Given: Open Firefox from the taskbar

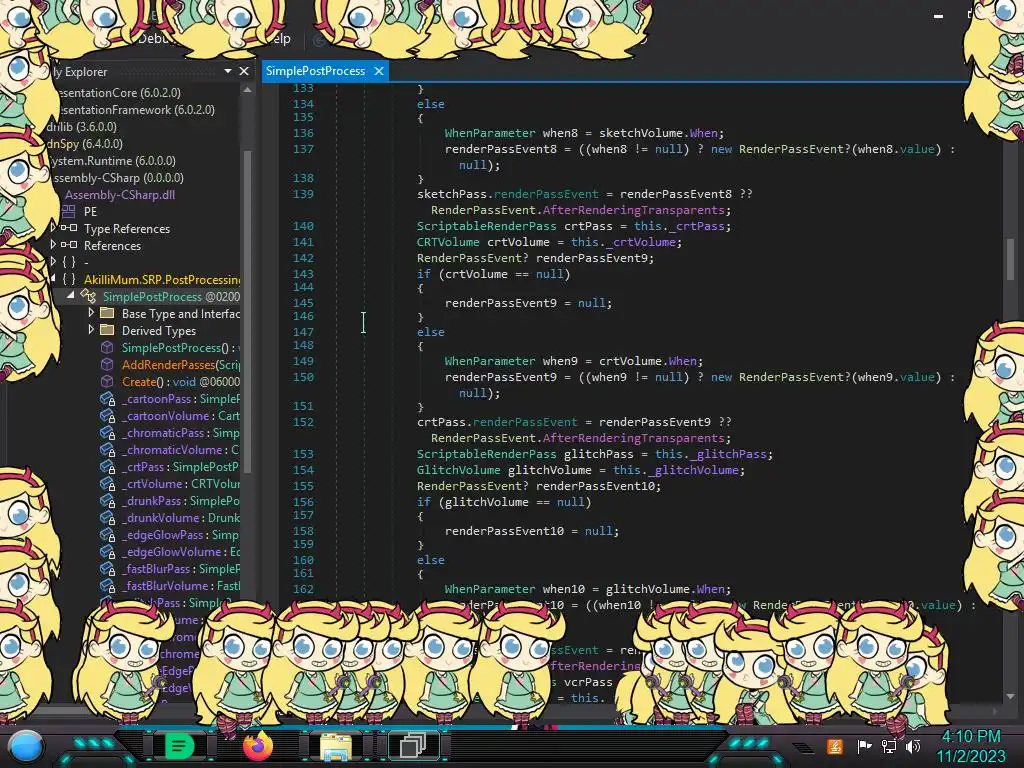Looking at the screenshot, I should (257, 746).
